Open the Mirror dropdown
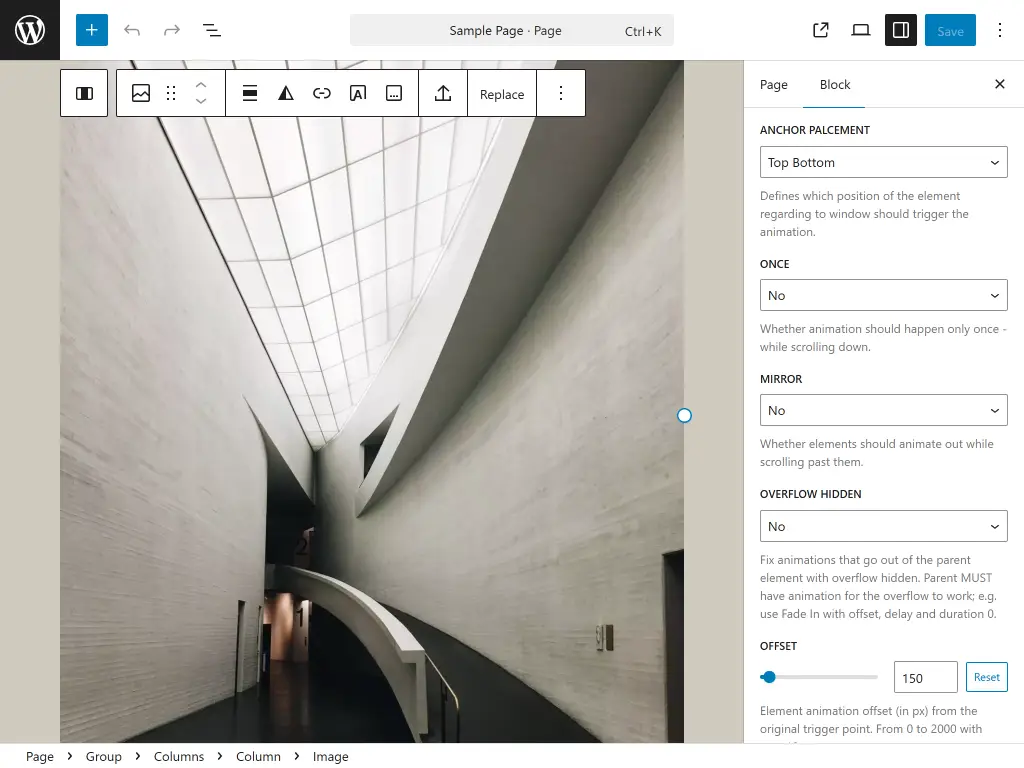This screenshot has height=768, width=1024. (883, 410)
